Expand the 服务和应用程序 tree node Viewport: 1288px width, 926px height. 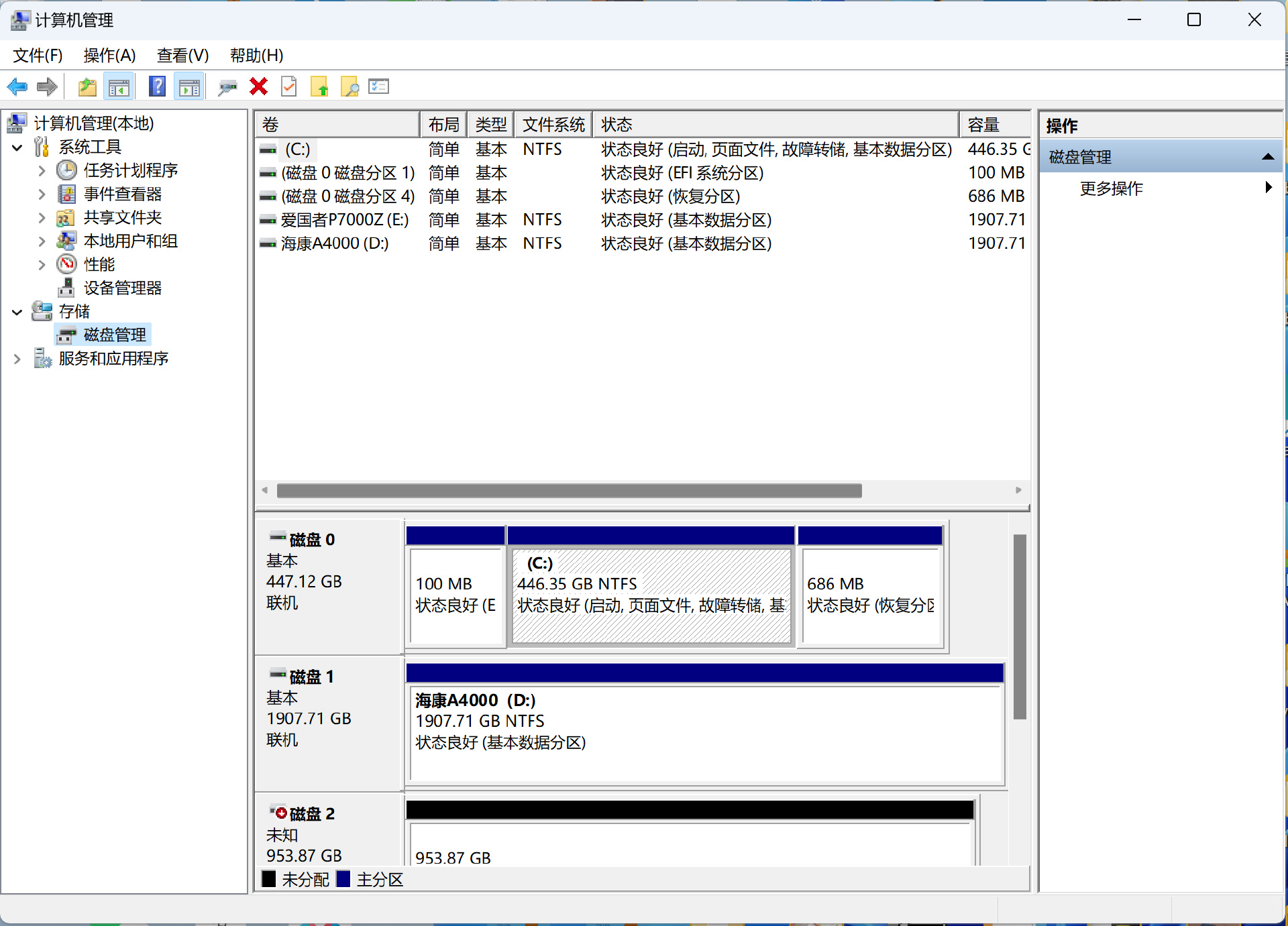[x=17, y=359]
